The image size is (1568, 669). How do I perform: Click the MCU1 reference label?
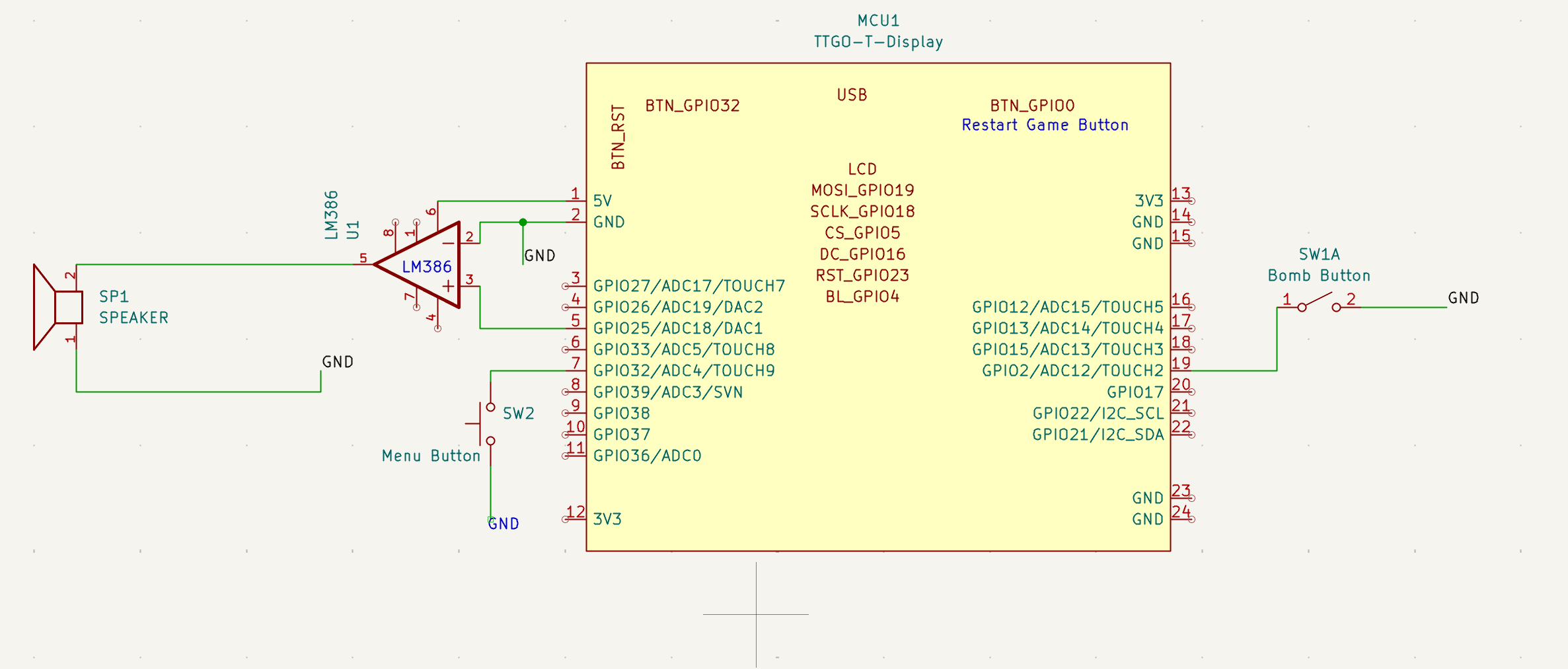[x=878, y=21]
